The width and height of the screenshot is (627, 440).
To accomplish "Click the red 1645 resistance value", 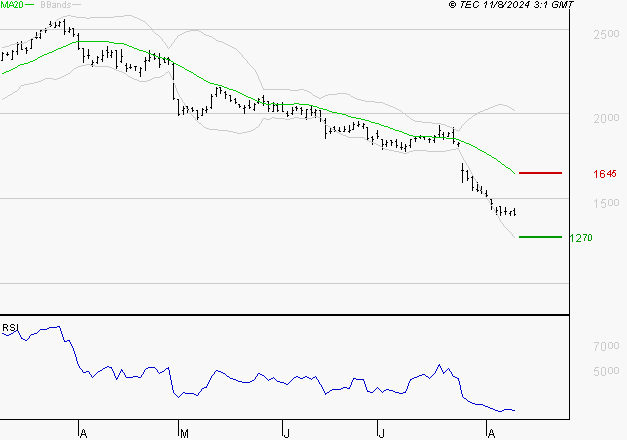I will (605, 174).
